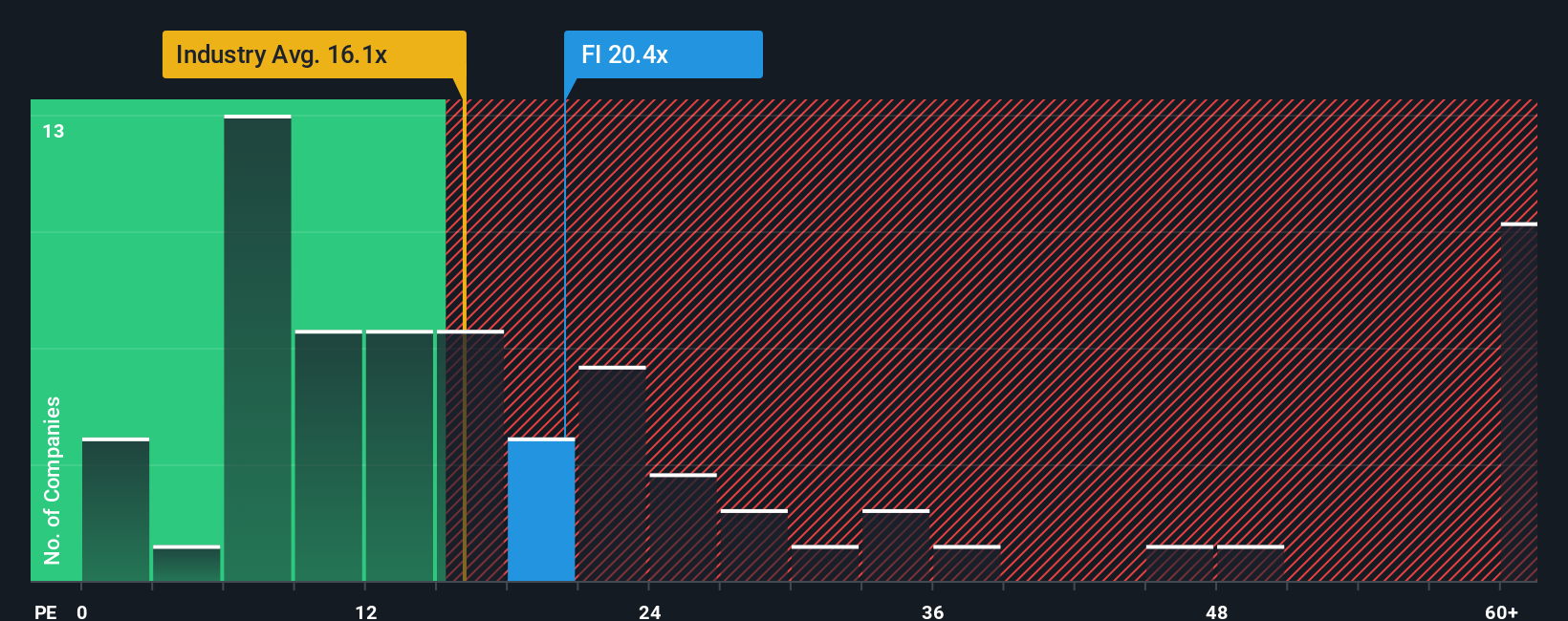This screenshot has height=621, width=1568.
Task: Click the shortest bar in the green zone
Action: [x=186, y=563]
